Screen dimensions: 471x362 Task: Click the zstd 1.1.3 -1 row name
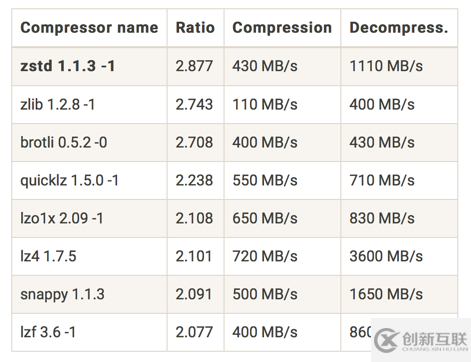coord(68,66)
